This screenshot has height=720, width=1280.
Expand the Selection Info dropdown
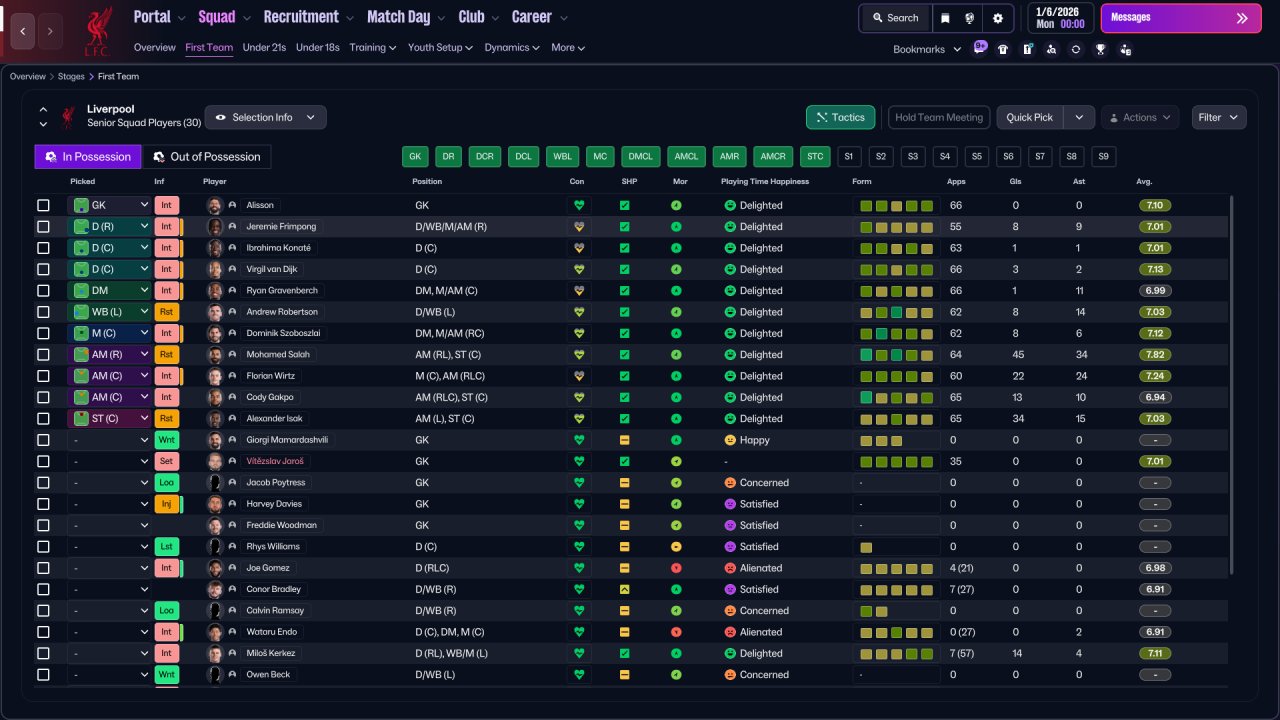[x=265, y=117]
